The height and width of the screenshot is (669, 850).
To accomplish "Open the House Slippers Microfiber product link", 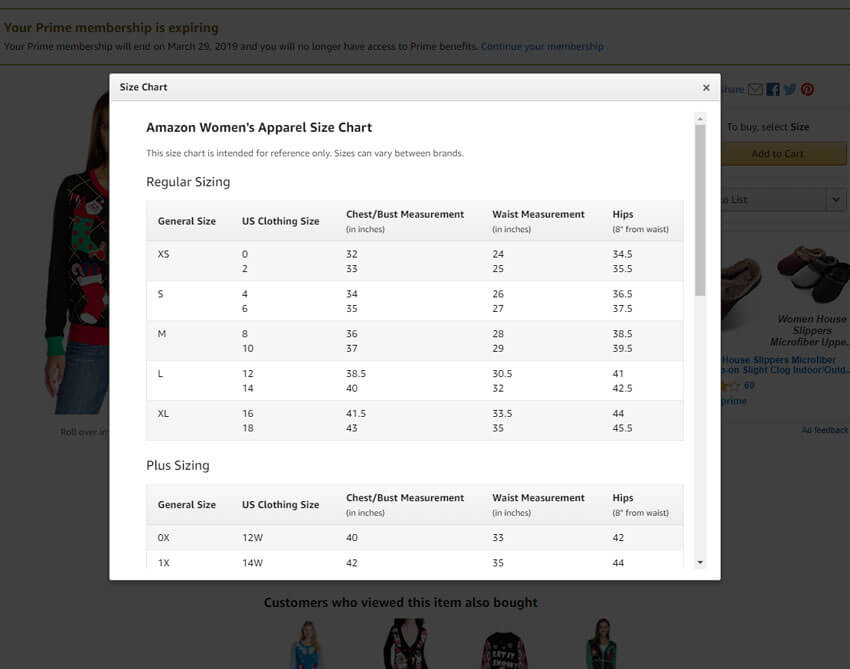I will (x=785, y=365).
